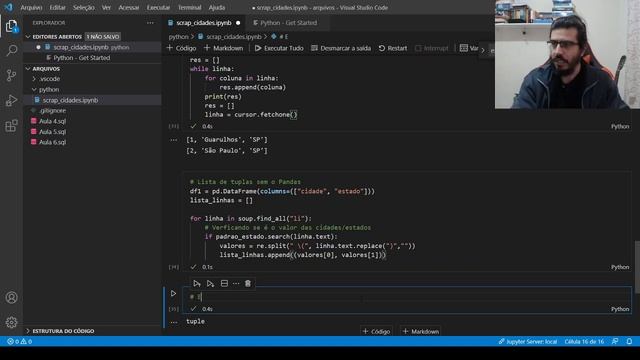Click the editor vertical scrollbar thumb
The height and width of the screenshot is (360, 640).
point(637,266)
